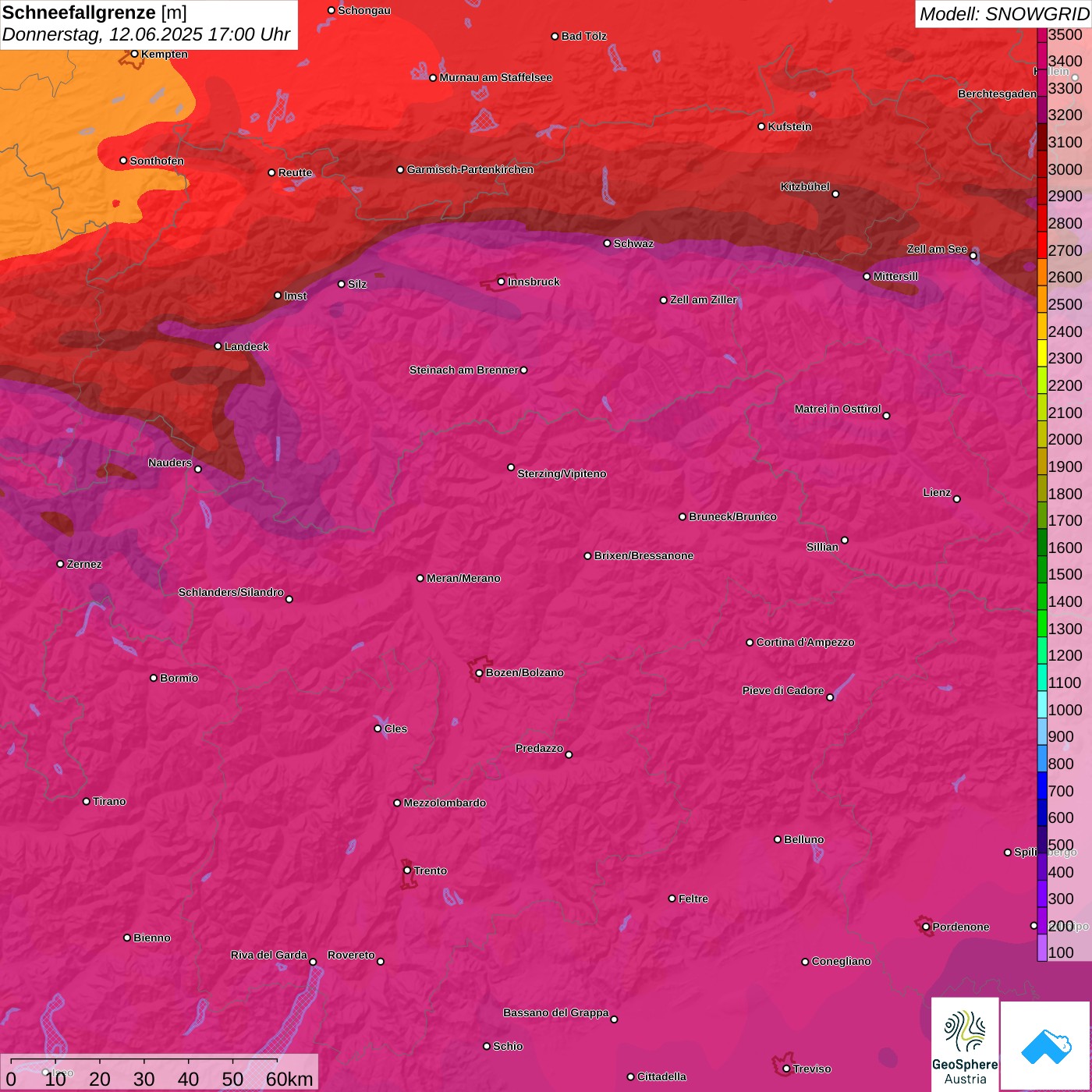
Task: Click the 1000 m cyan legend swatch
Action: click(1042, 704)
